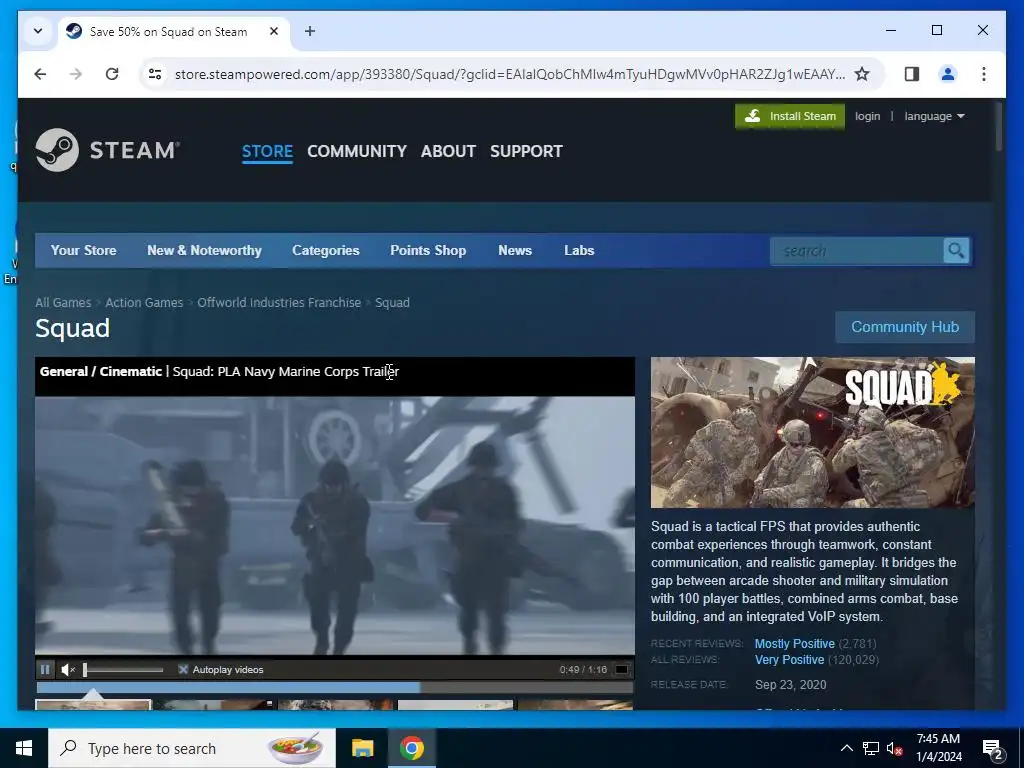
Task: View site information icon in address bar
Action: click(x=155, y=74)
